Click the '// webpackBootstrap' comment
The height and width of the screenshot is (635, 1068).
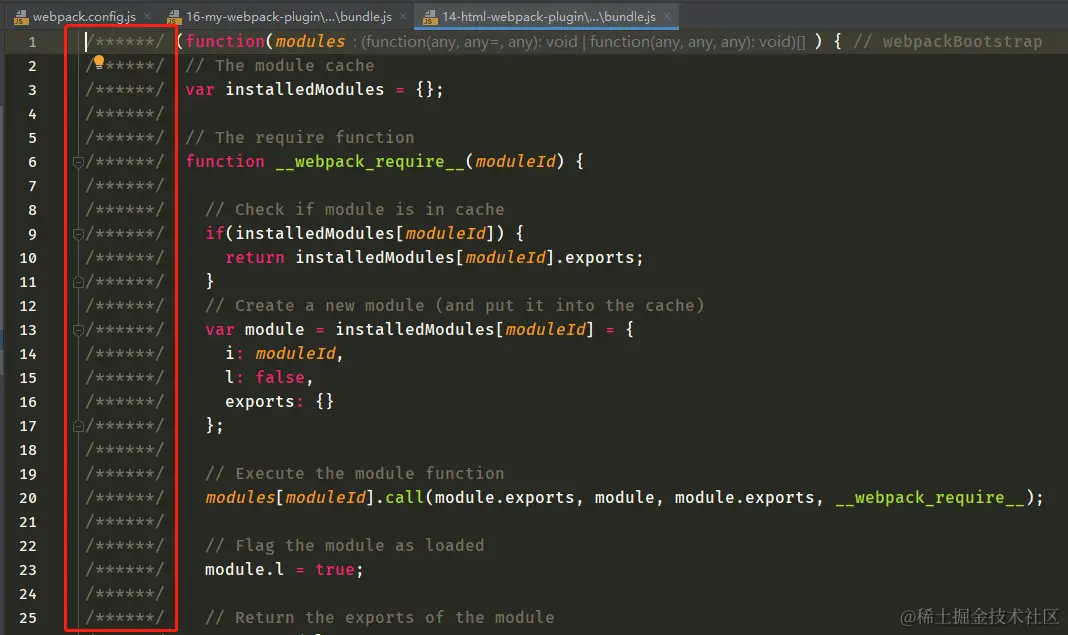pyautogui.click(x=947, y=42)
